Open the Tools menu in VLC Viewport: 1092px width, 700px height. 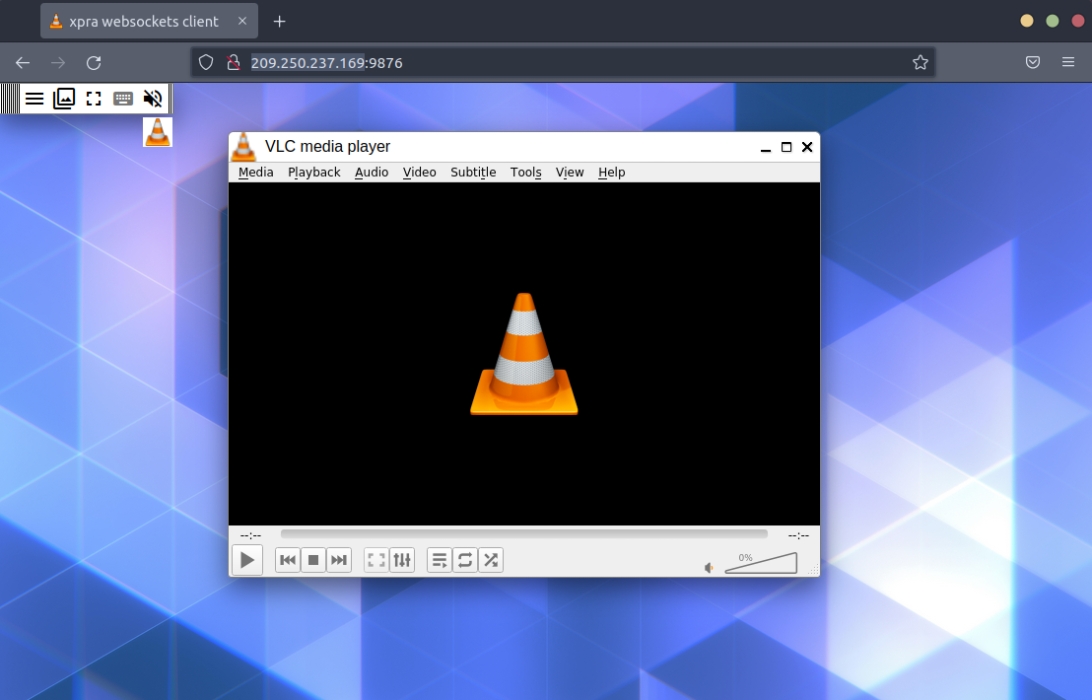(525, 172)
